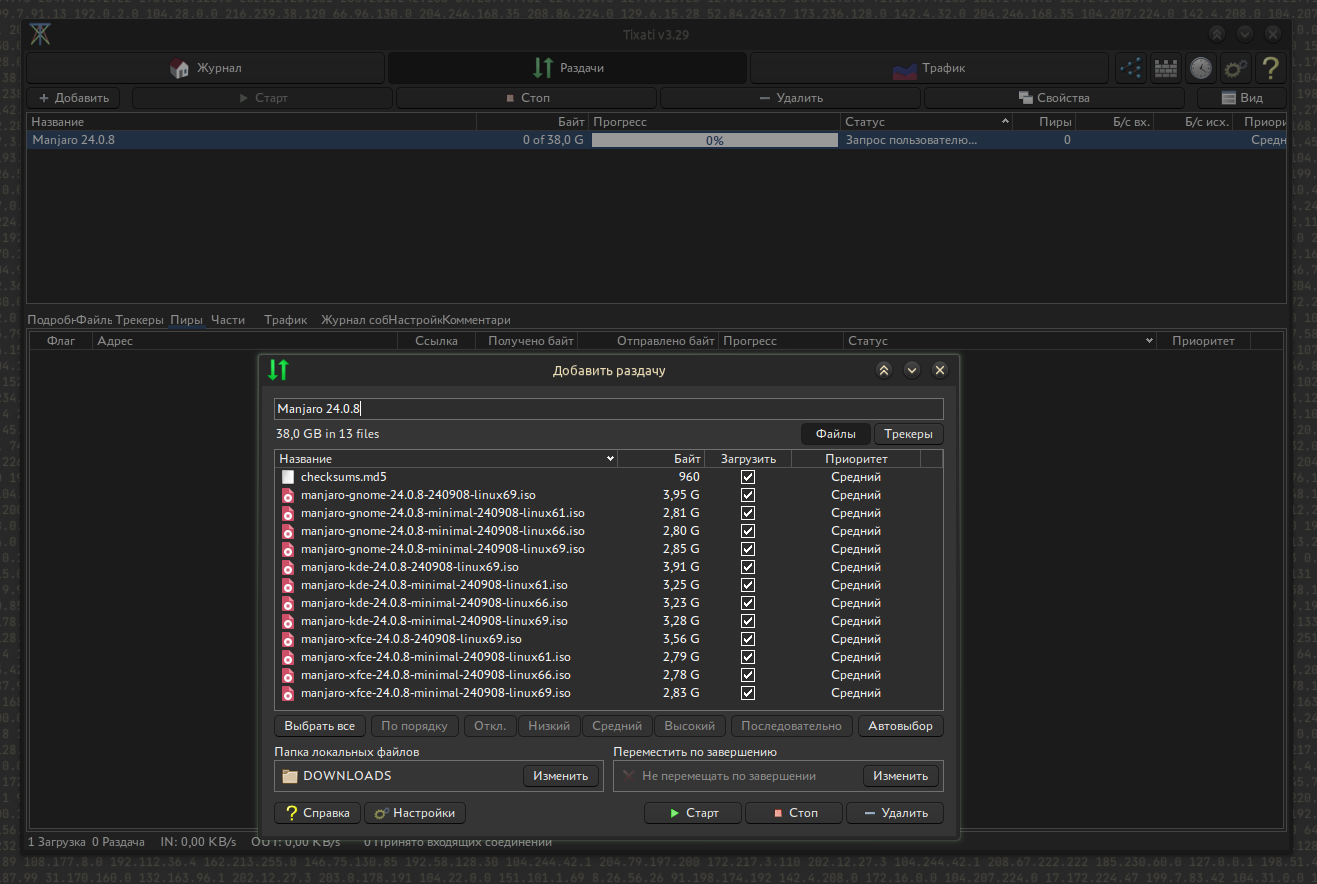Image resolution: width=1317 pixels, height=884 pixels.
Task: Switch to the Раздачи tab
Action: 568,68
